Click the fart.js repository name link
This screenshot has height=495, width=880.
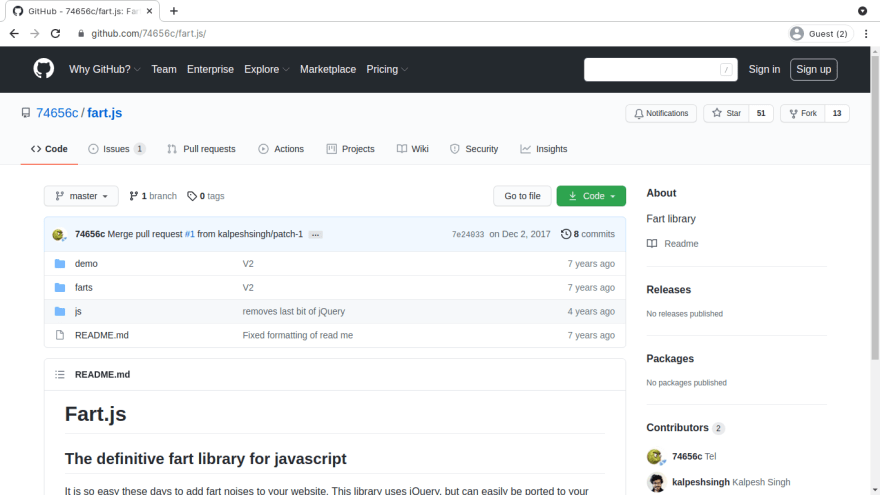pyautogui.click(x=104, y=113)
